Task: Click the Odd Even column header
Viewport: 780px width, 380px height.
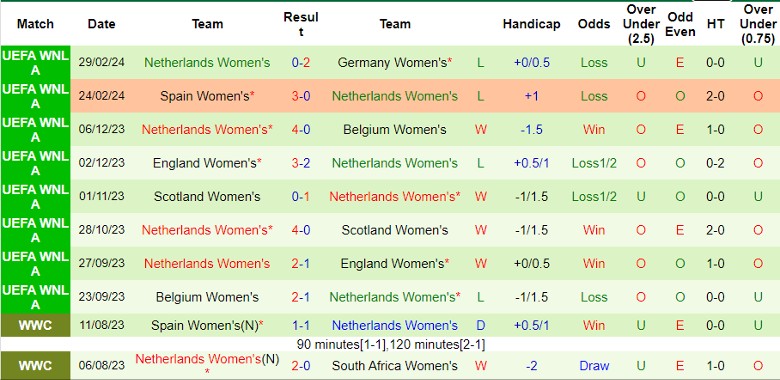Action: (680, 24)
